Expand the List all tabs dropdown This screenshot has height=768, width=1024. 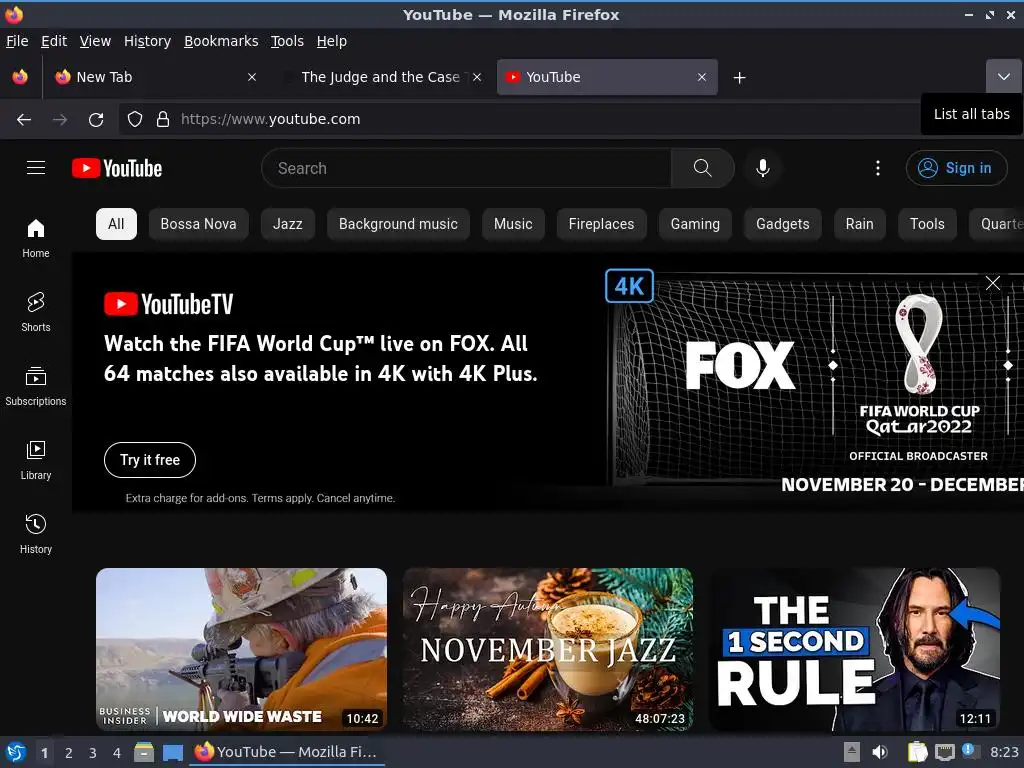pos(1004,77)
